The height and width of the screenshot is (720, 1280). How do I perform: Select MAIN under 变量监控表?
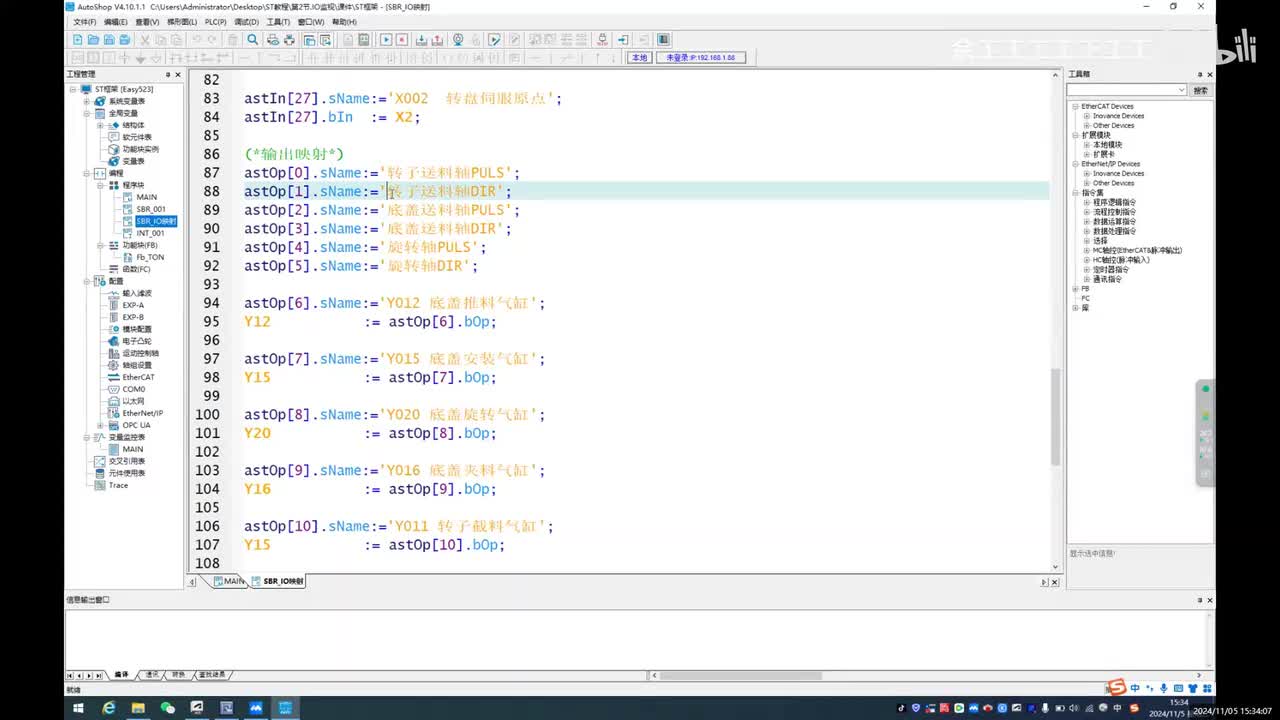tap(133, 449)
